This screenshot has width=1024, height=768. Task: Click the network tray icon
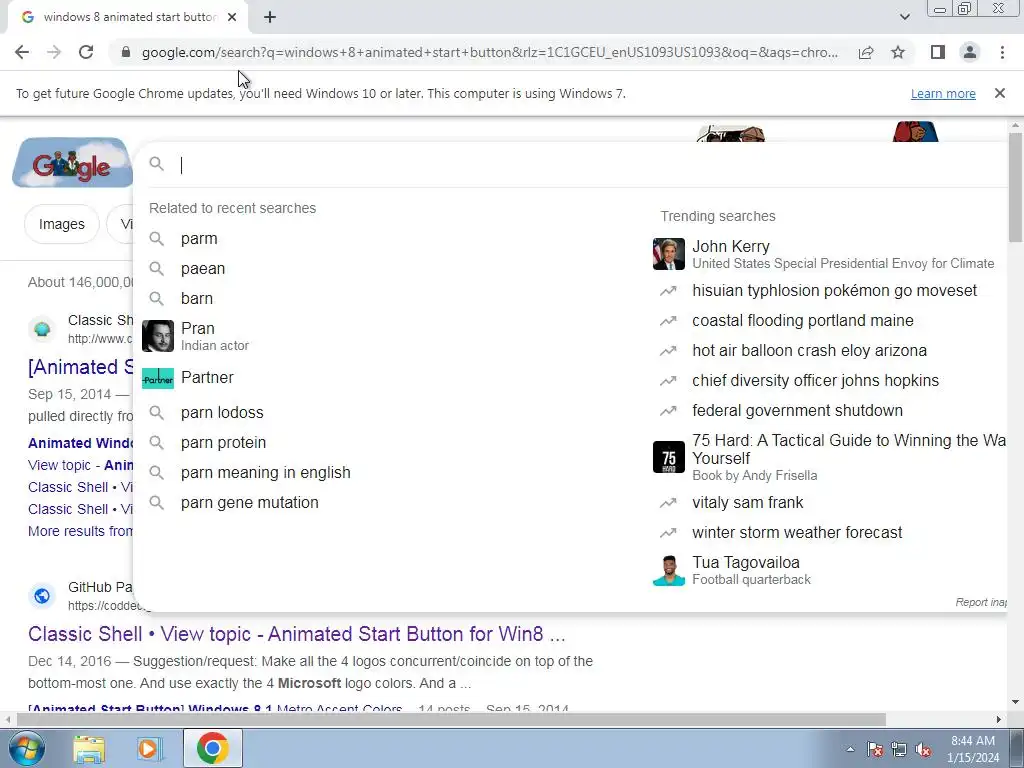[x=899, y=749]
